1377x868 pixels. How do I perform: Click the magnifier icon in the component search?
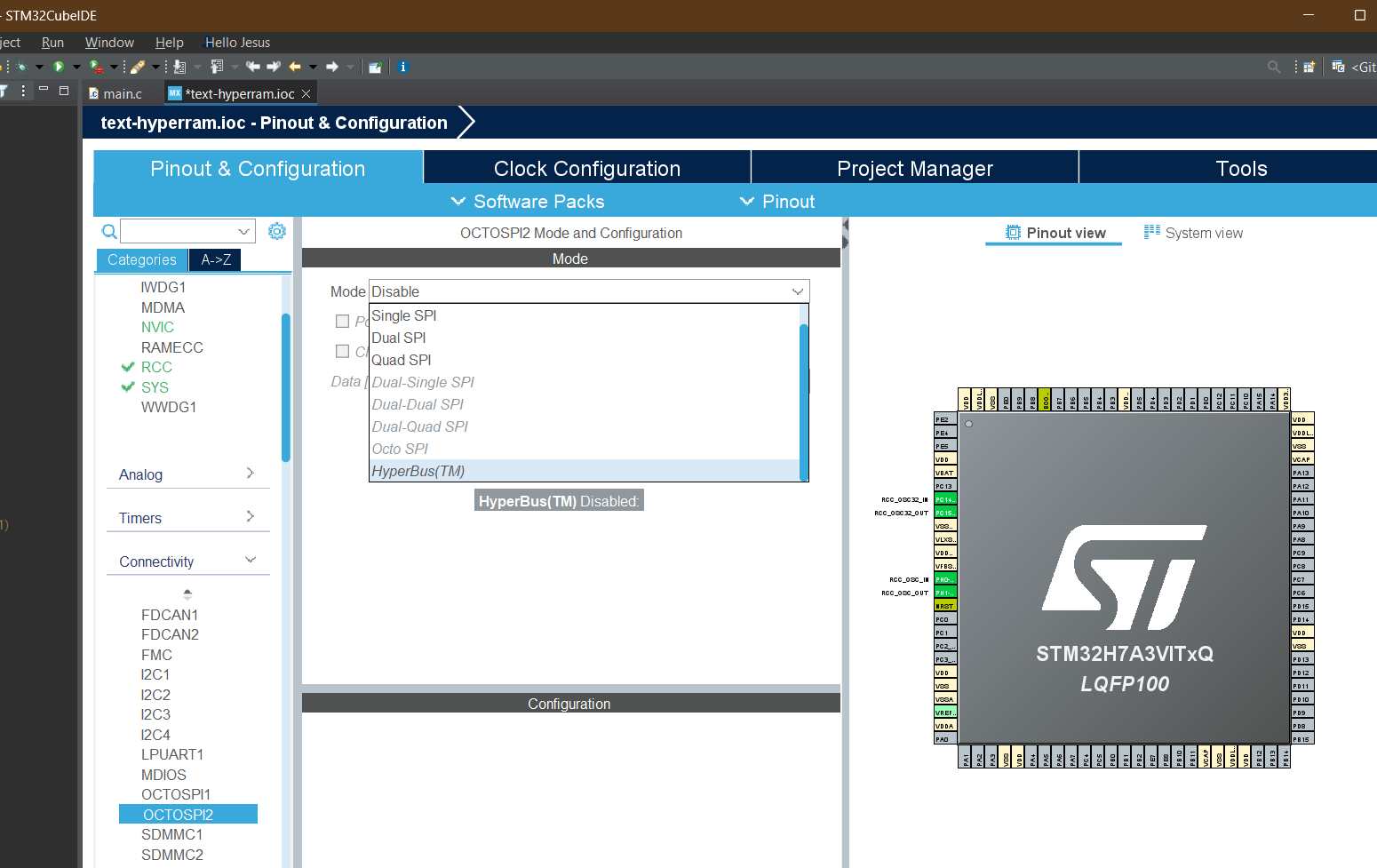coord(108,231)
